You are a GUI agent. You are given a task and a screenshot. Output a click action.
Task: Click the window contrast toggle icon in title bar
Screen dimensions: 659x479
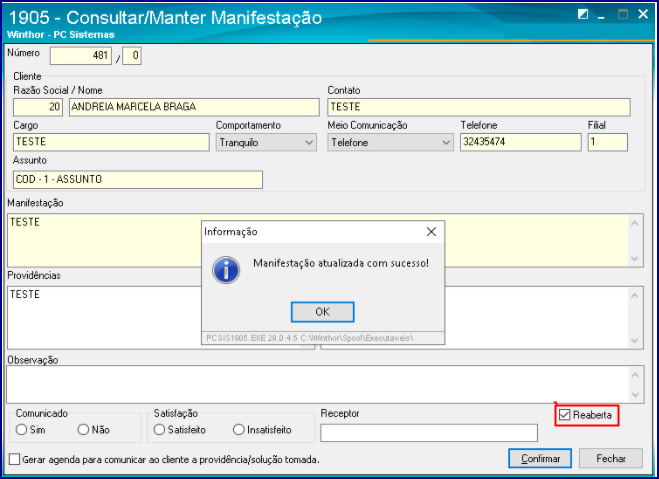click(583, 14)
